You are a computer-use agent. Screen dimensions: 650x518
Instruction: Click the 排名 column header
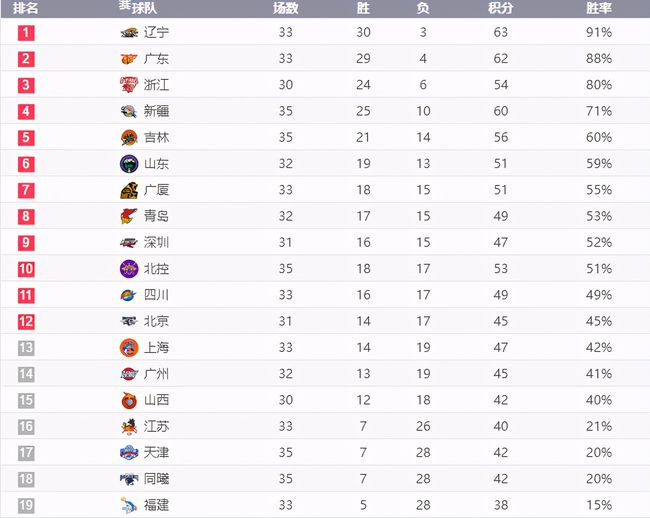coord(26,8)
